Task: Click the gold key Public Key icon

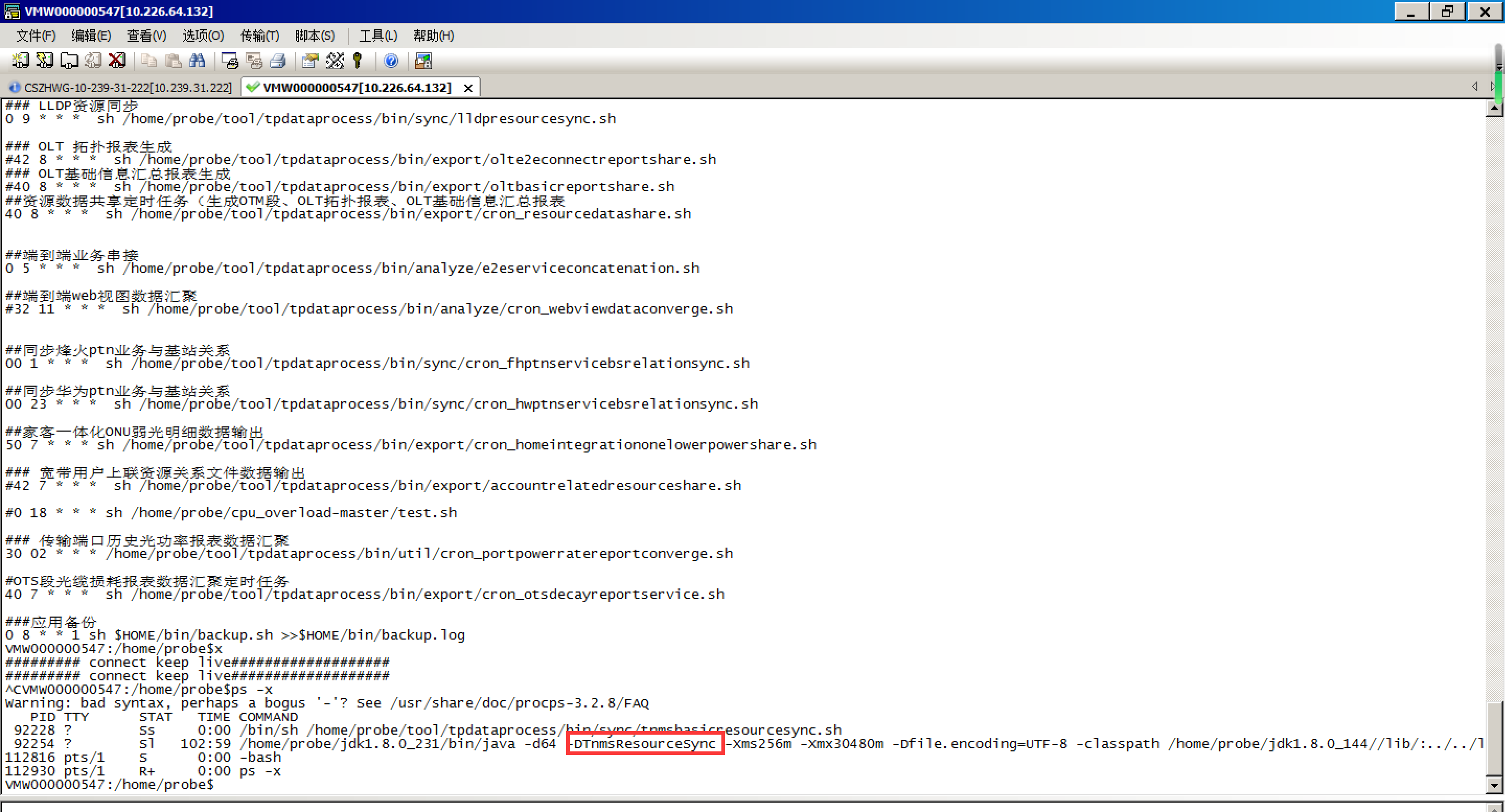Action: (358, 61)
